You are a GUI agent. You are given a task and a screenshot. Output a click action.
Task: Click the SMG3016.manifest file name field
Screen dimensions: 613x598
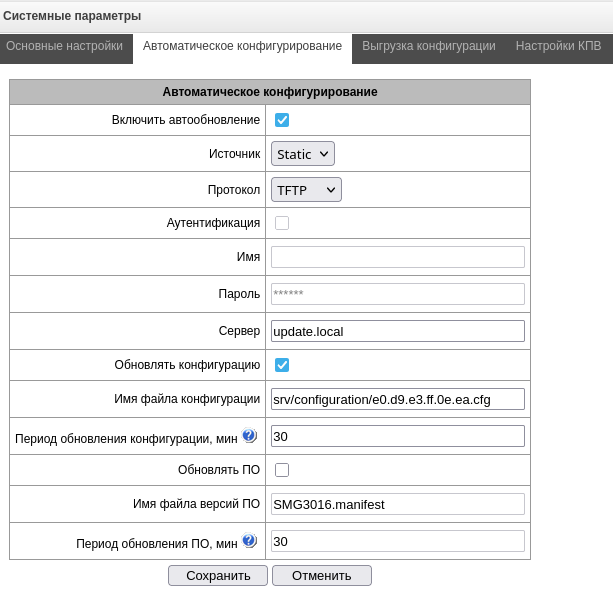point(397,504)
